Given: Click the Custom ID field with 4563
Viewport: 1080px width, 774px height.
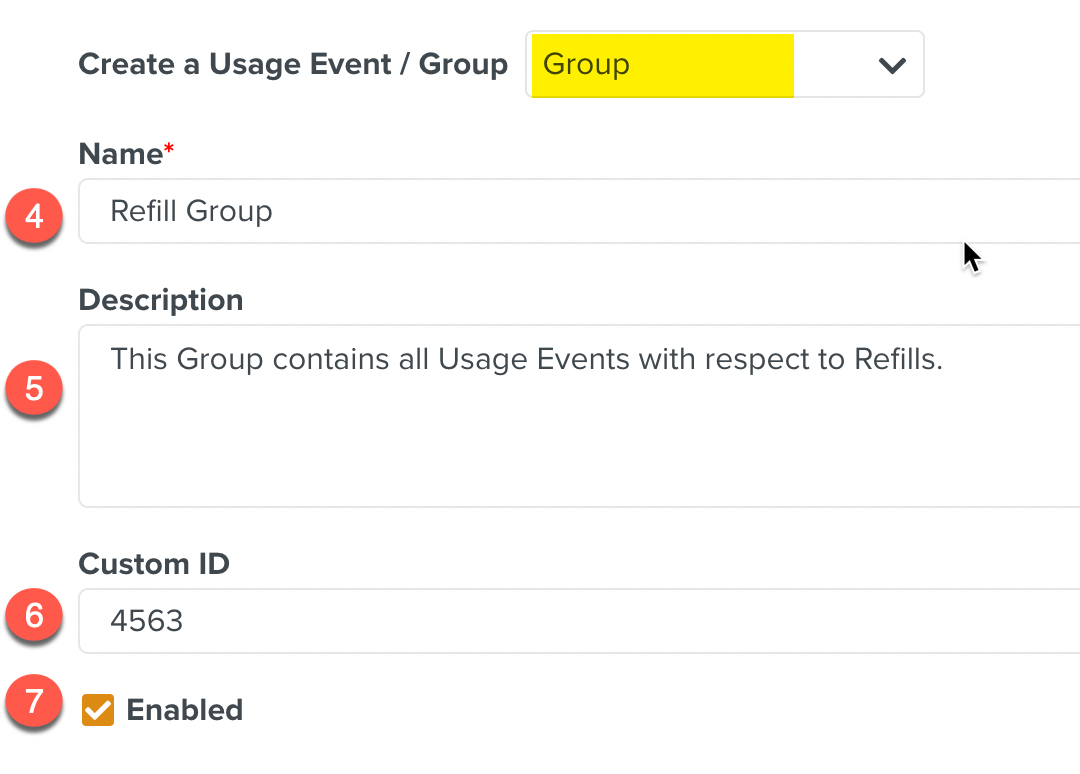Looking at the screenshot, I should point(579,620).
